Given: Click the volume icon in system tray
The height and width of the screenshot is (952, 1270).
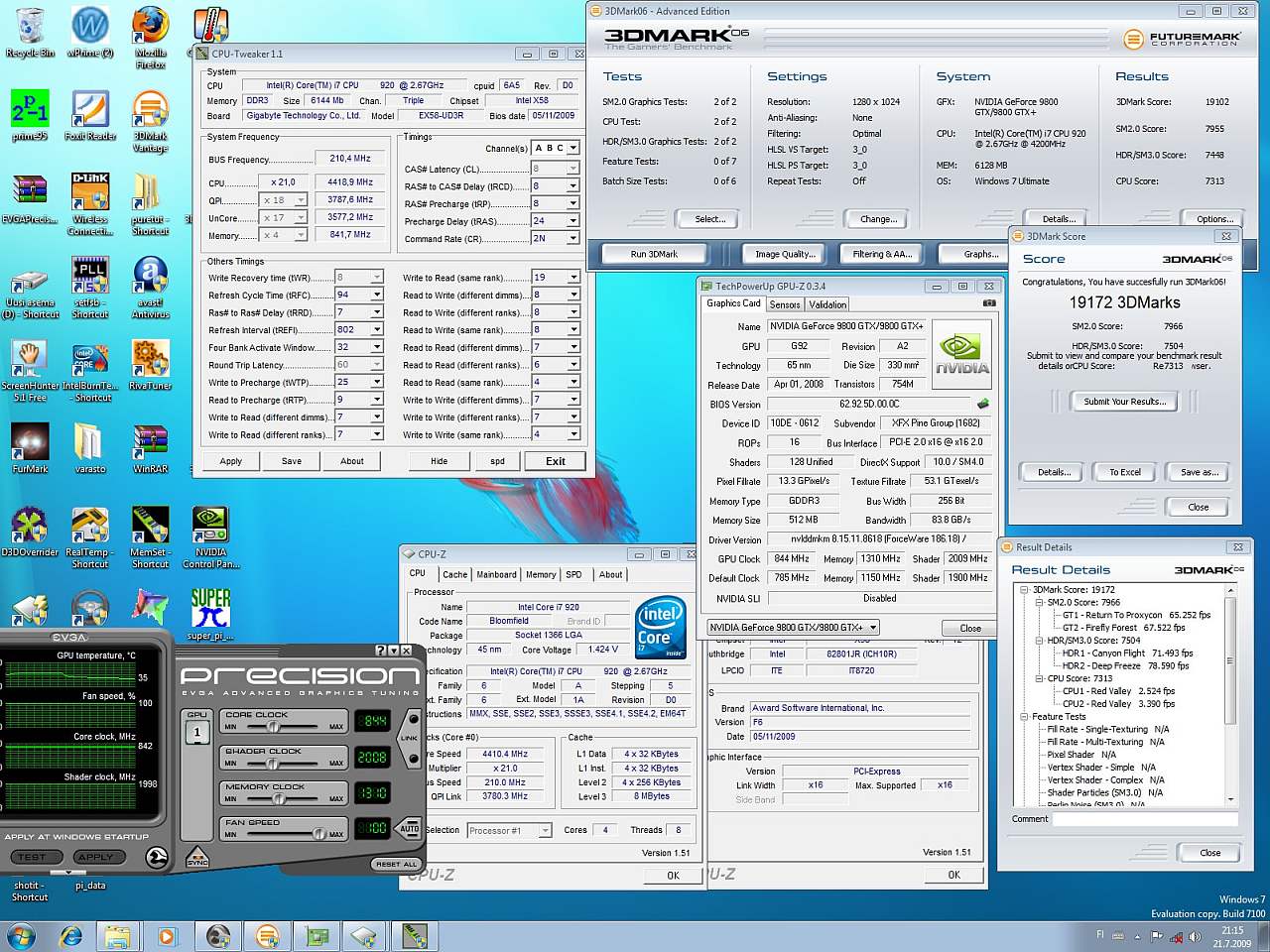Looking at the screenshot, I should (x=1195, y=936).
